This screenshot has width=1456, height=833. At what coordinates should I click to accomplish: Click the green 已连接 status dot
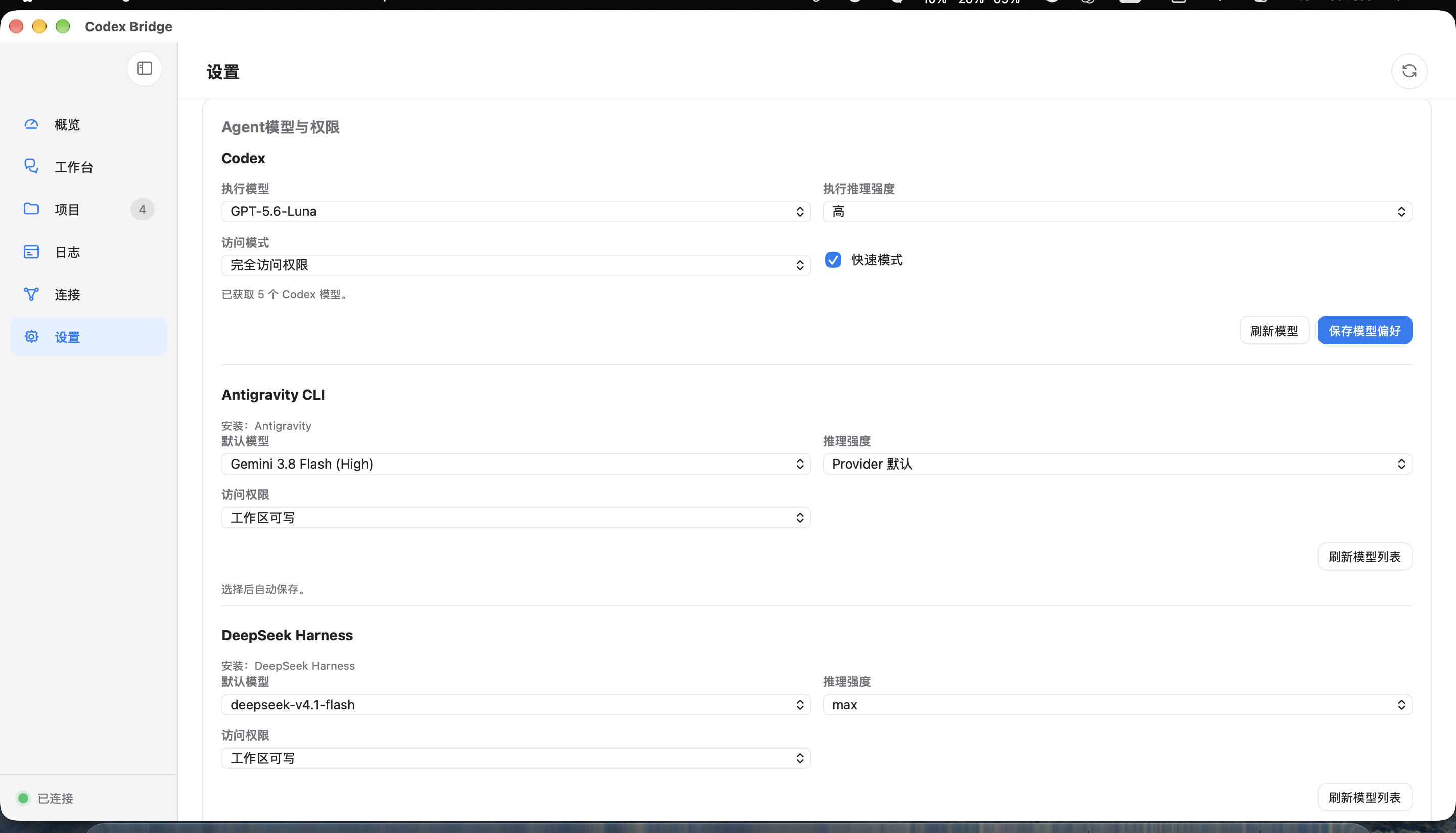coord(23,798)
